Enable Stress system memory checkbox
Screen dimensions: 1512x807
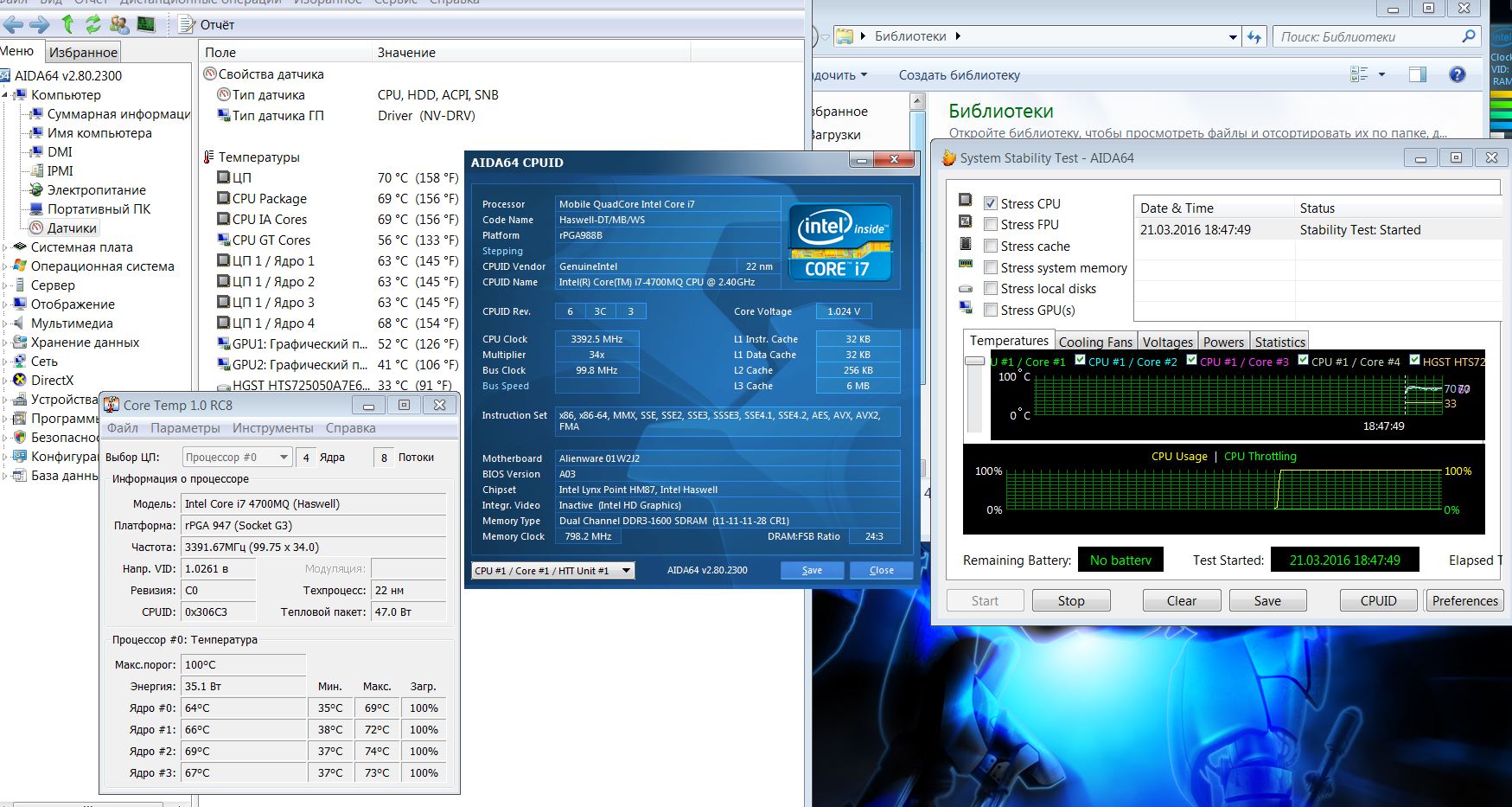[991, 268]
